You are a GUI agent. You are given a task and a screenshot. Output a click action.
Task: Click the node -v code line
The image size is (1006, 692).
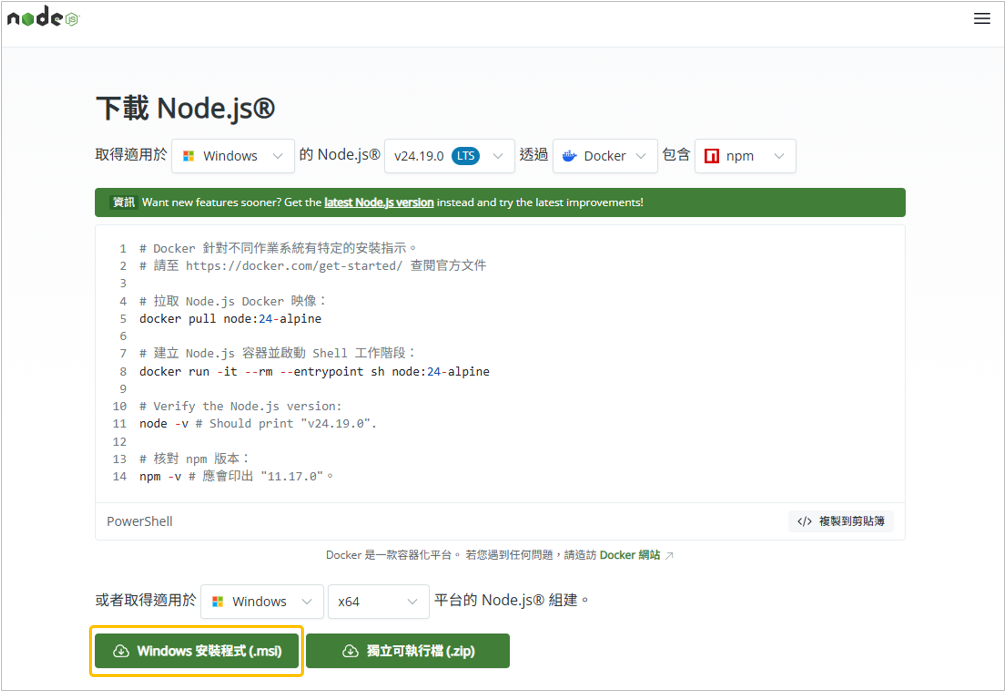point(258,424)
